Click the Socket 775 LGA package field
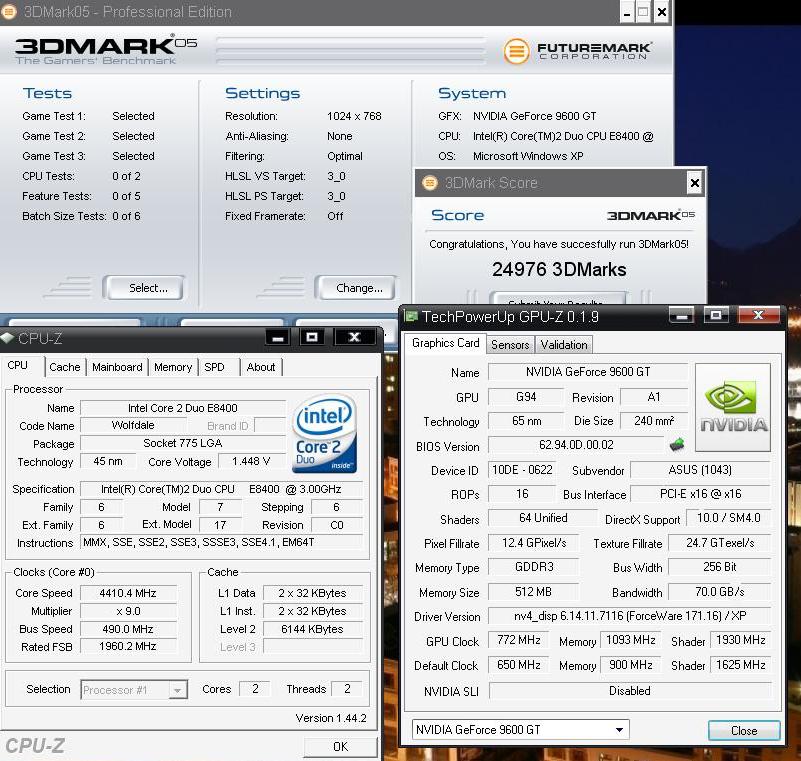Screen dimensions: 801x761 pyautogui.click(x=183, y=443)
